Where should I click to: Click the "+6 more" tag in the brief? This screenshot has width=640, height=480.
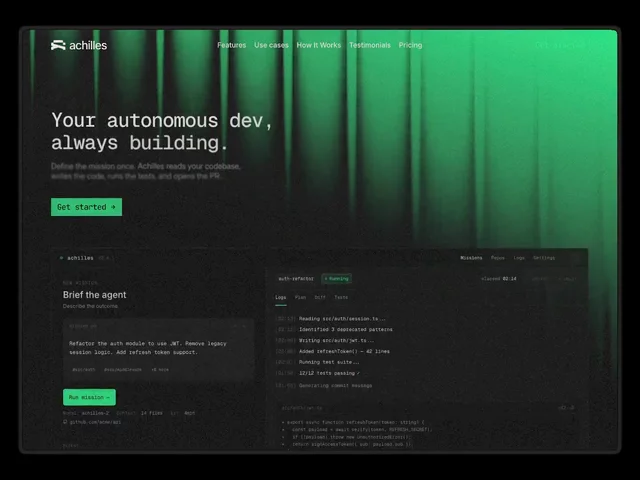point(160,370)
